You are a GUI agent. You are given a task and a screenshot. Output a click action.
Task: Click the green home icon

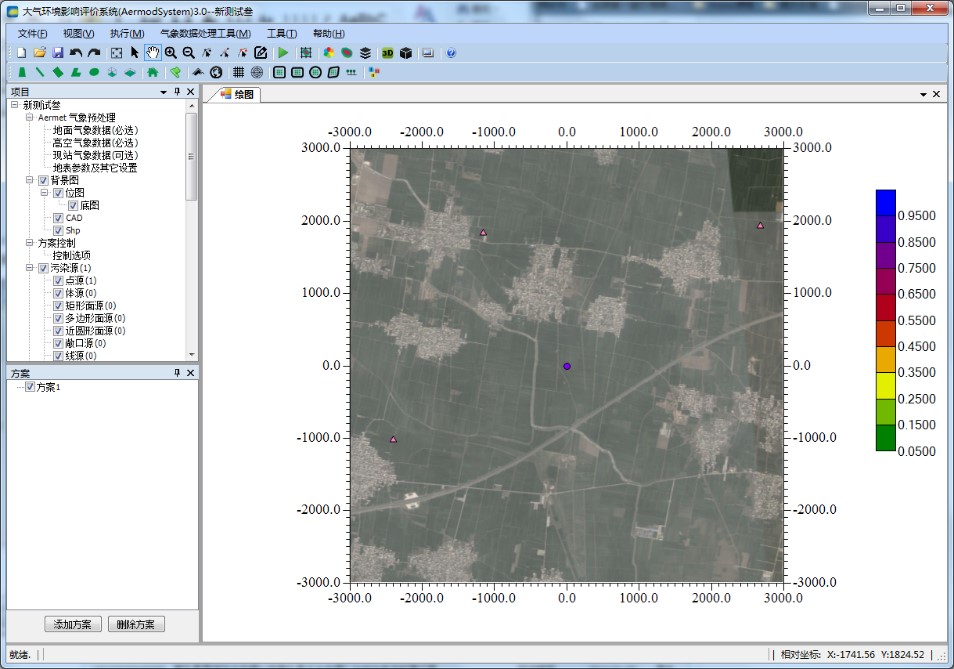(x=152, y=72)
